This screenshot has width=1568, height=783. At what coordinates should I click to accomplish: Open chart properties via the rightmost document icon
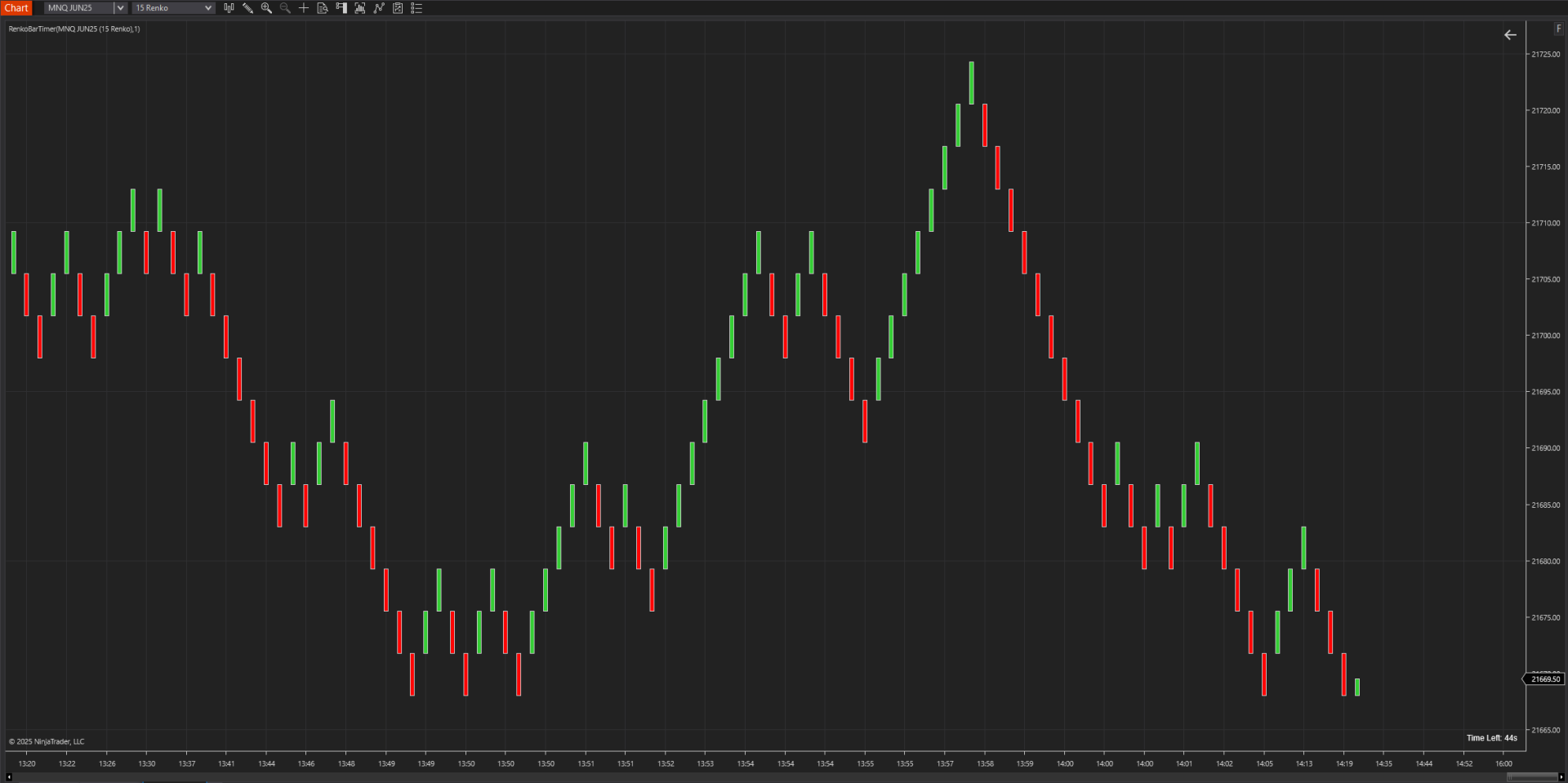398,8
